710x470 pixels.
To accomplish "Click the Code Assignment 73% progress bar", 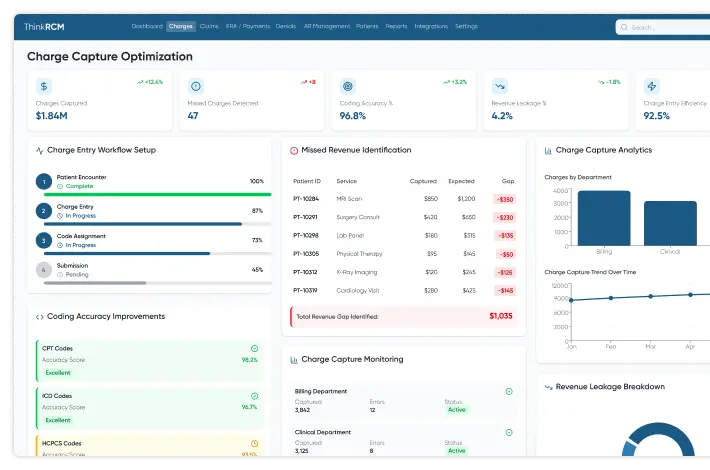I will 158,254.
